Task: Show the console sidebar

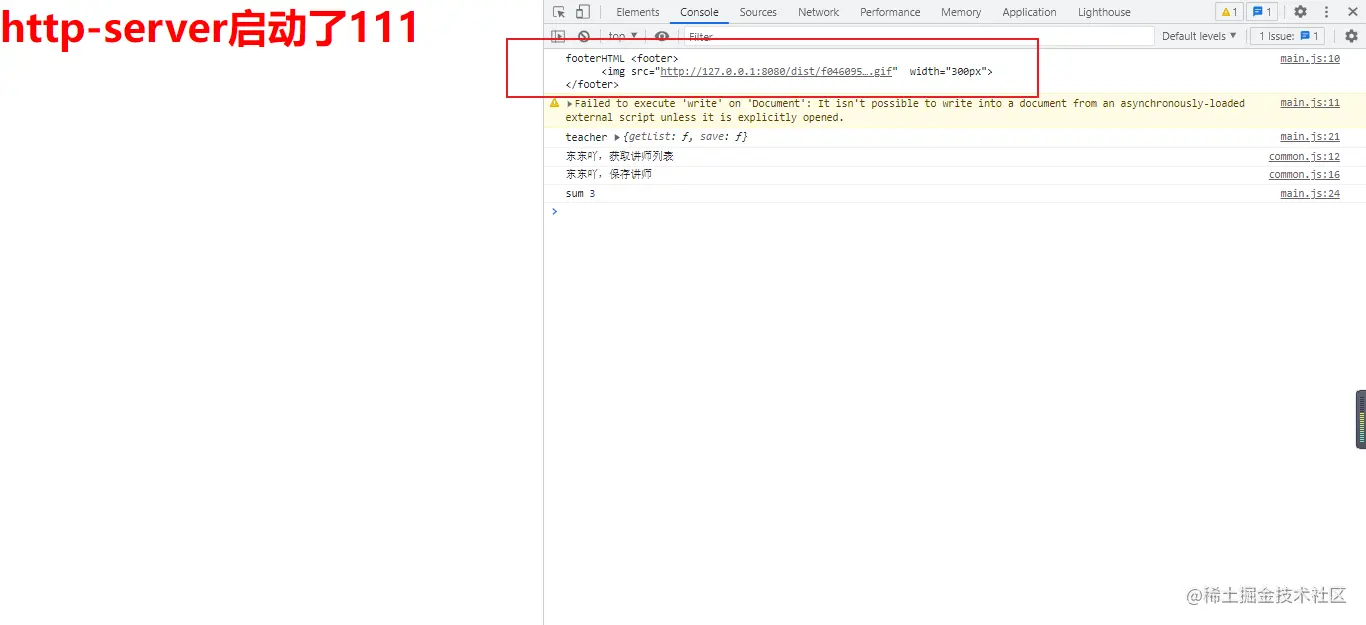Action: click(558, 36)
